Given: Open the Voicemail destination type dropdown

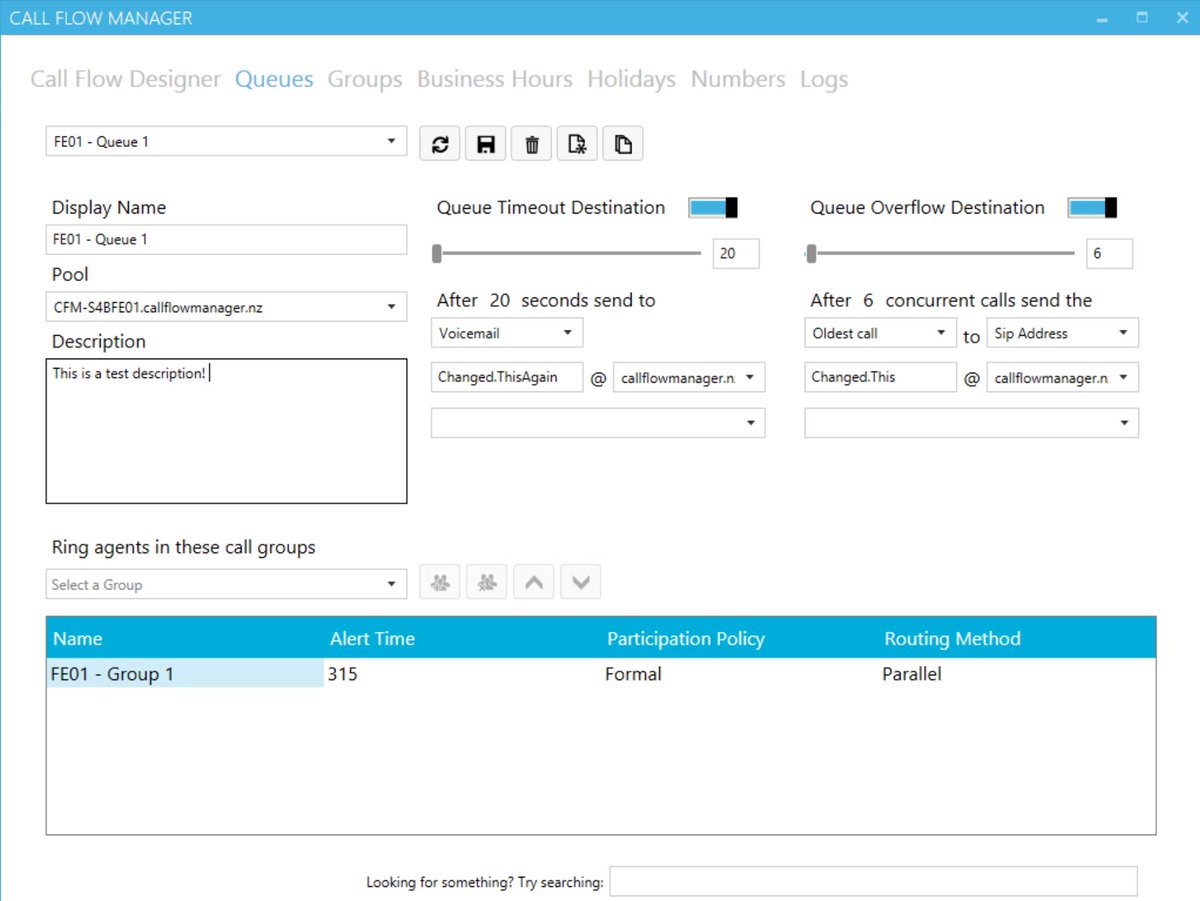Looking at the screenshot, I should pos(507,333).
